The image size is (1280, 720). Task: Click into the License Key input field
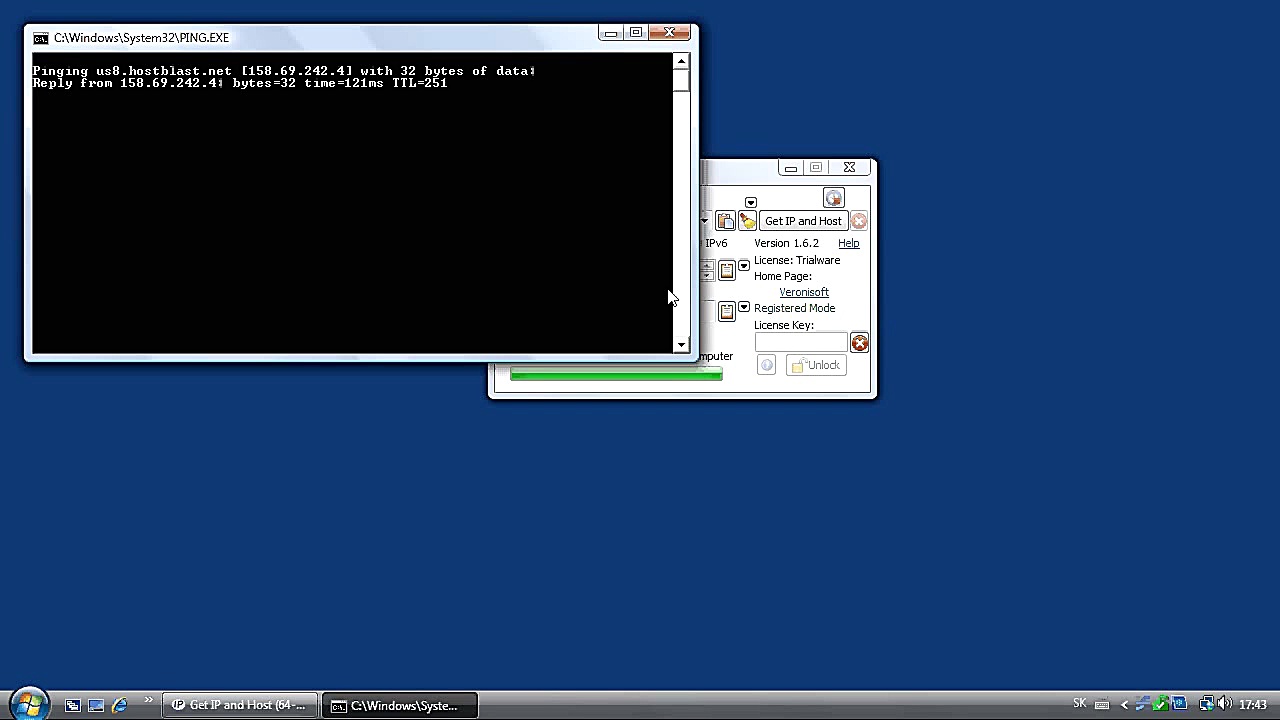[801, 343]
